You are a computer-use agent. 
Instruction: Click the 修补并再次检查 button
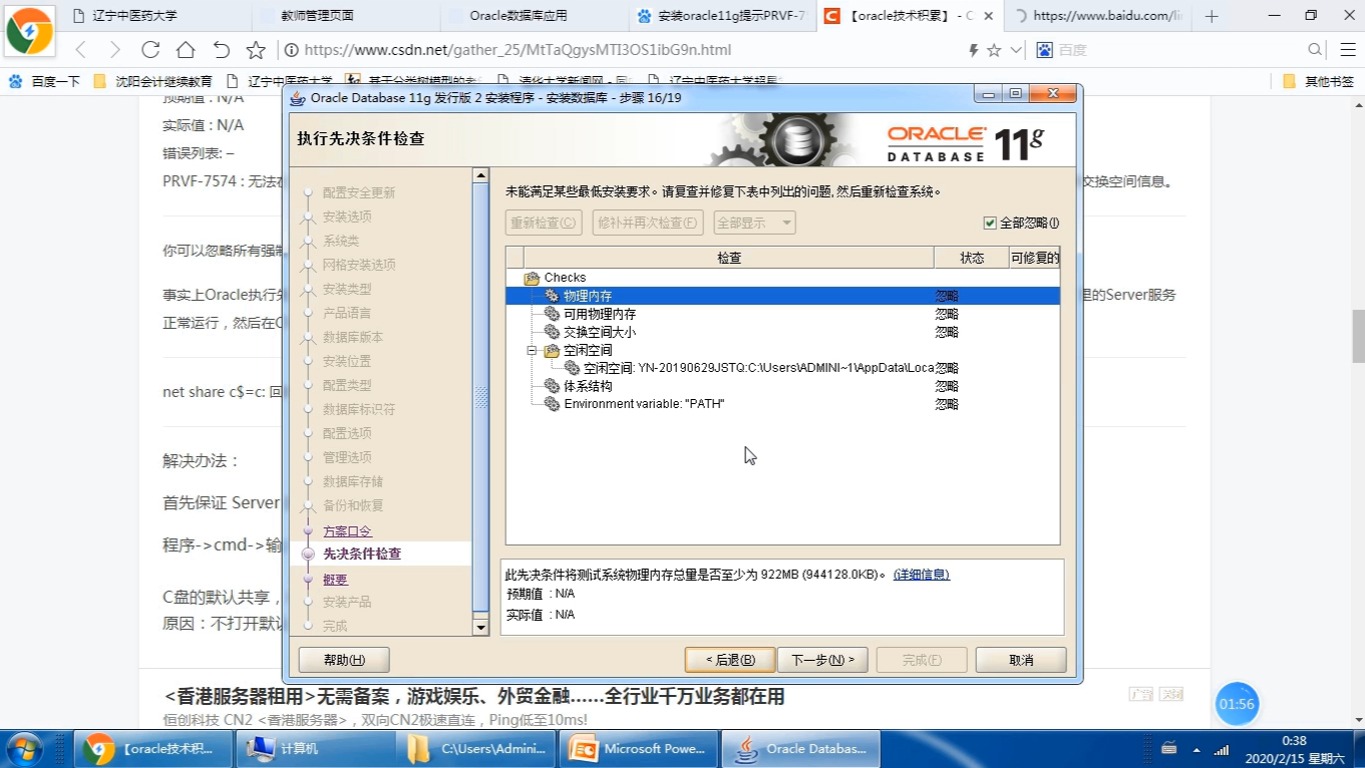coord(647,223)
